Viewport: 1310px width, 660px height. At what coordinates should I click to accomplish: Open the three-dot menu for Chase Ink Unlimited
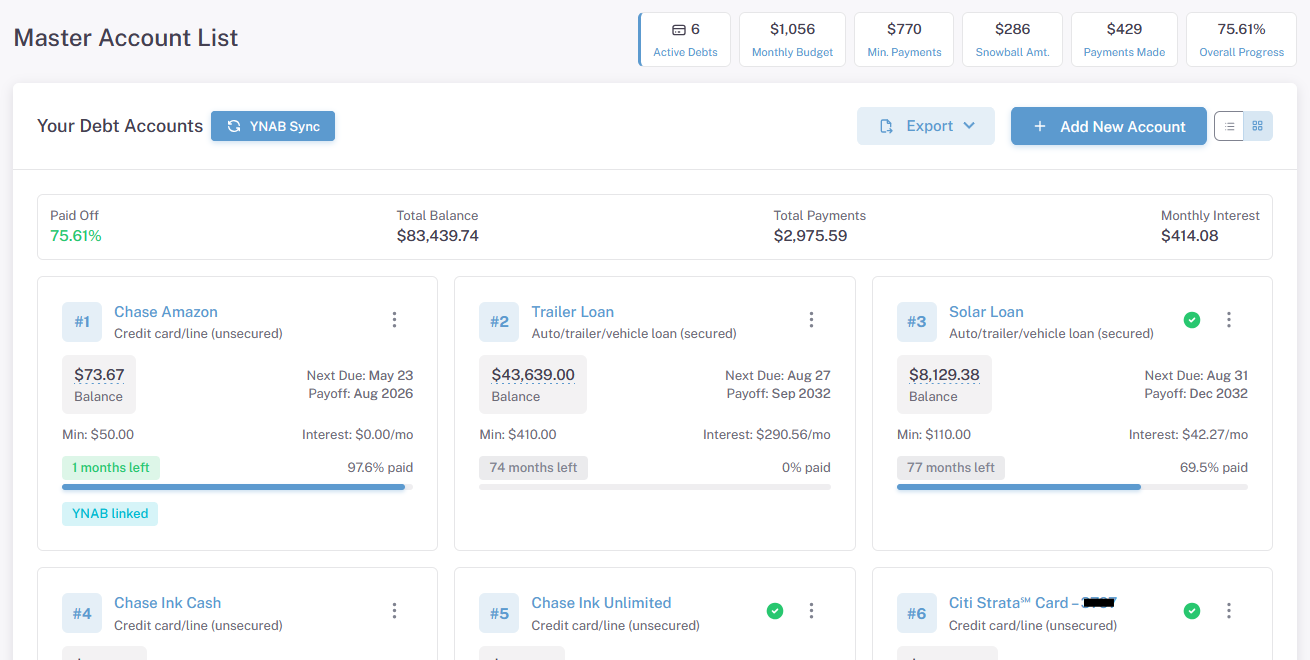811,611
